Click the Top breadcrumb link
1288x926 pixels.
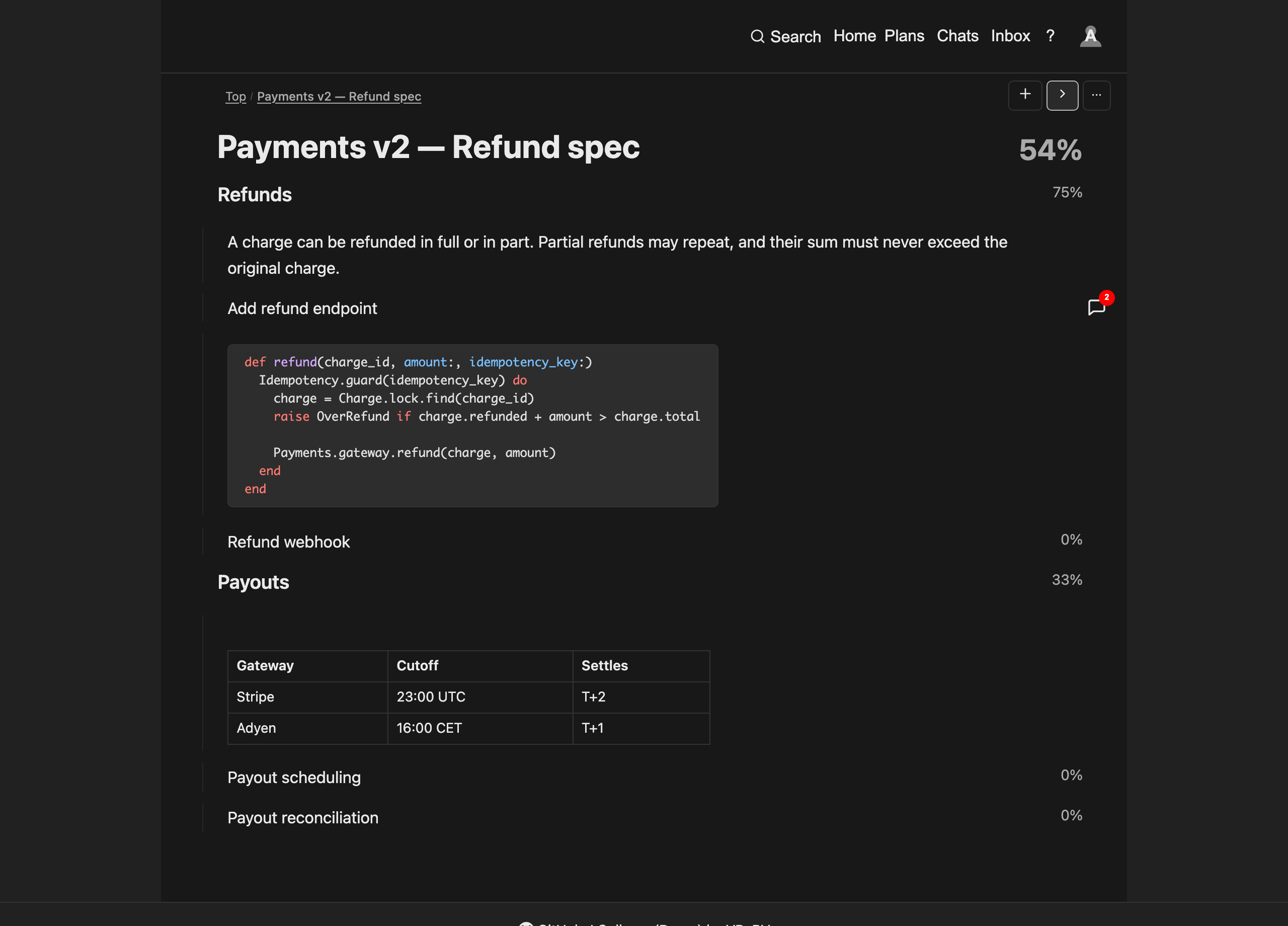coord(235,97)
